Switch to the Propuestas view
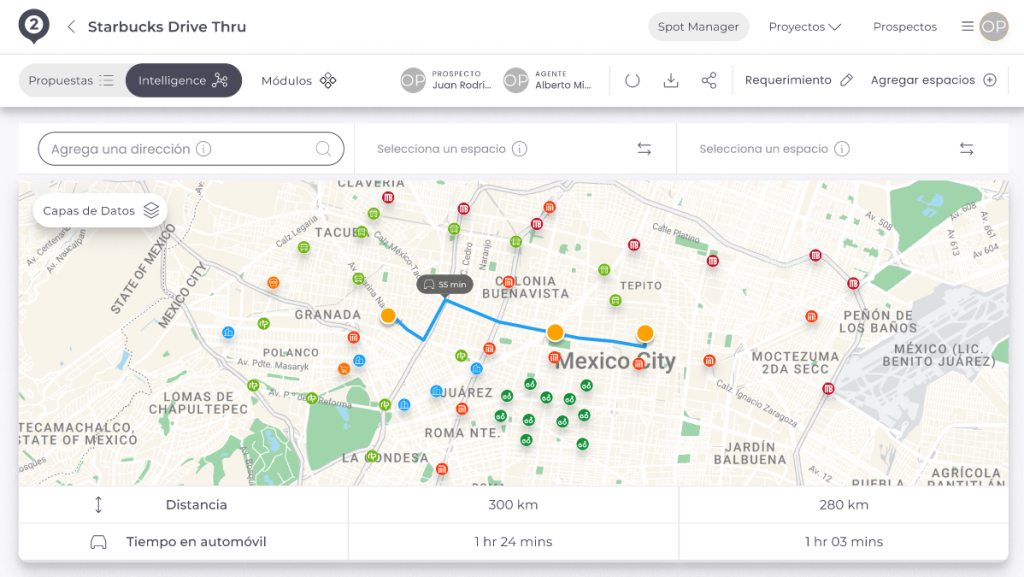The height and width of the screenshot is (577, 1024). 71,80
